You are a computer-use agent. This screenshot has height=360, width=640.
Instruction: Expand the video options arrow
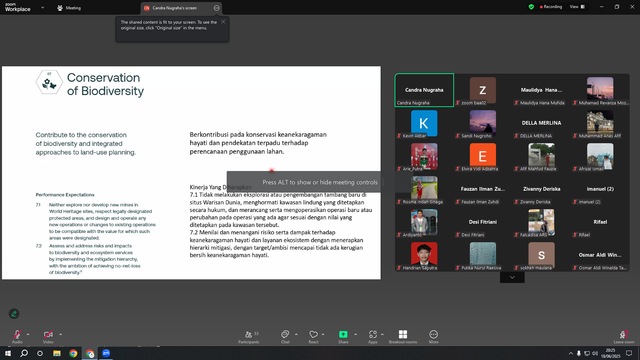click(x=60, y=334)
